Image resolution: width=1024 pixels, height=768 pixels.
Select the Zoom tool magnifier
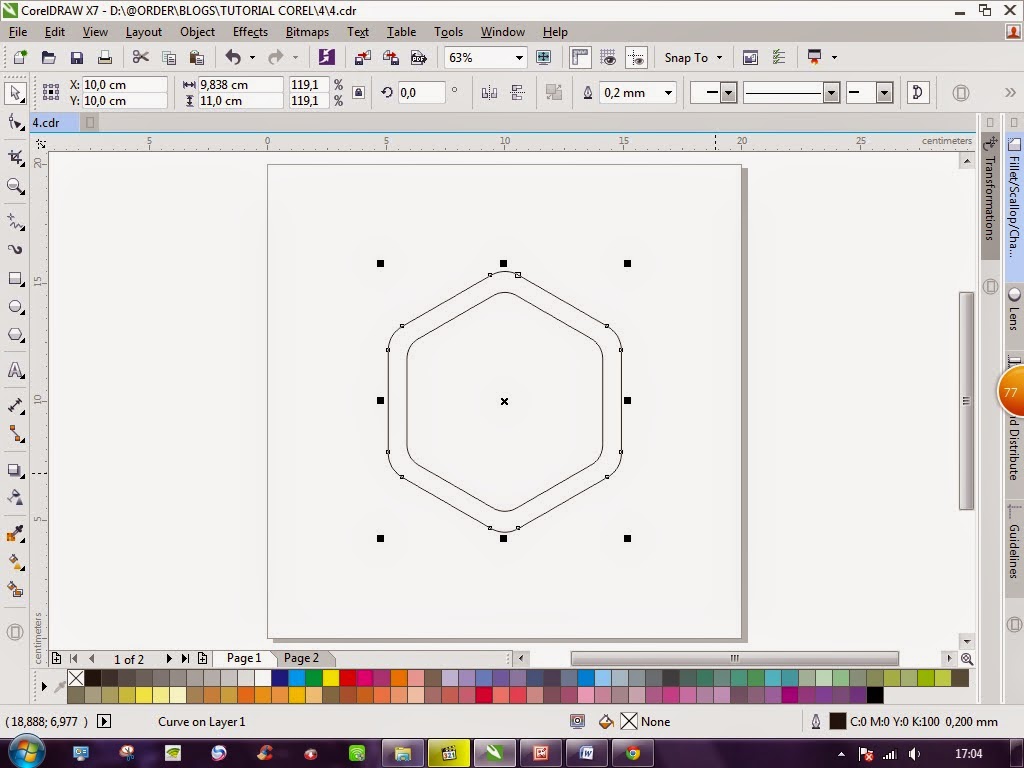tap(15, 186)
